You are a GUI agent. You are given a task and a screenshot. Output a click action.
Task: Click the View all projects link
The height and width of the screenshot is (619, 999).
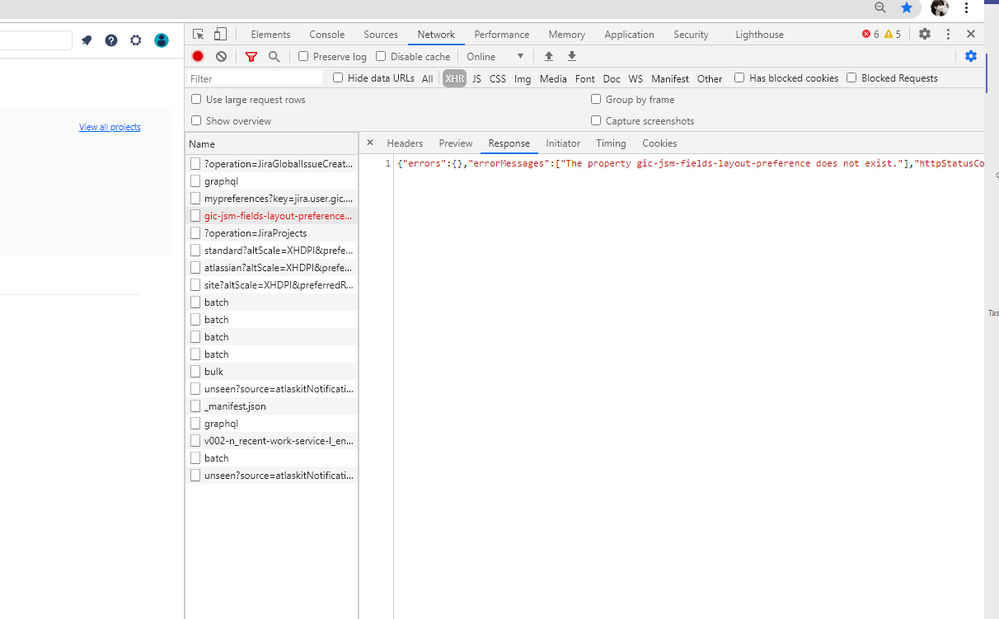[110, 127]
